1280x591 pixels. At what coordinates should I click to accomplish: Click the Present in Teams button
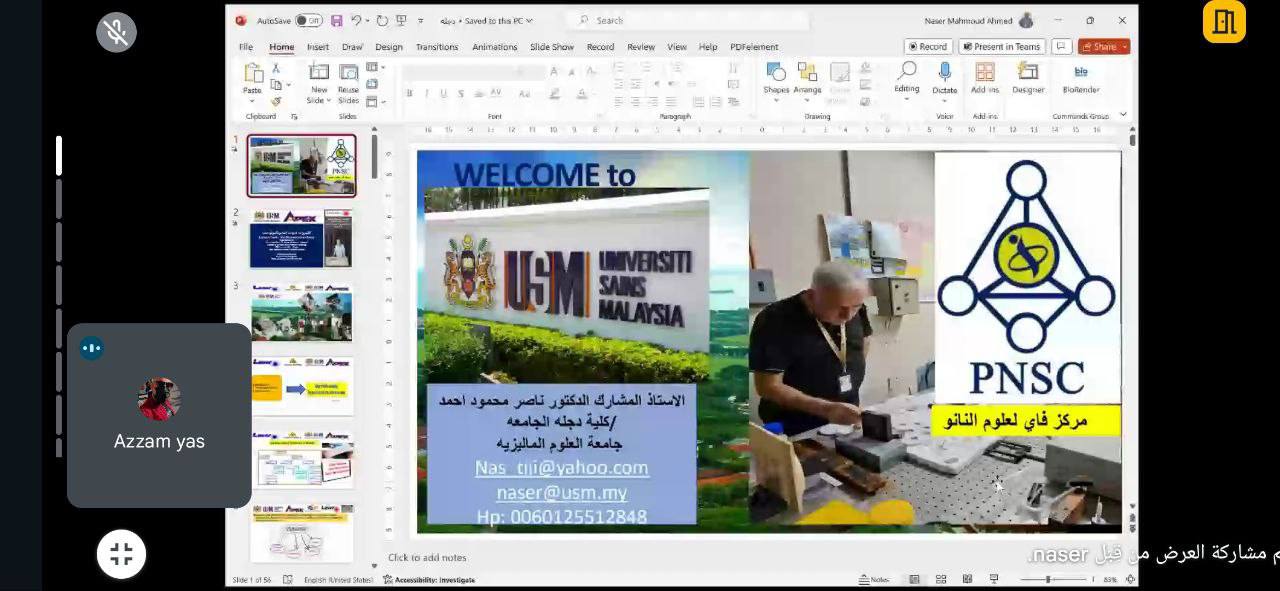pos(1001,47)
